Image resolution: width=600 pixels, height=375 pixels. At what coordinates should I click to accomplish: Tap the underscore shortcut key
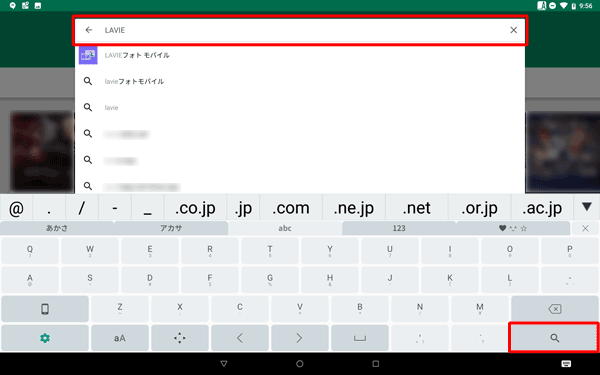[x=148, y=208]
